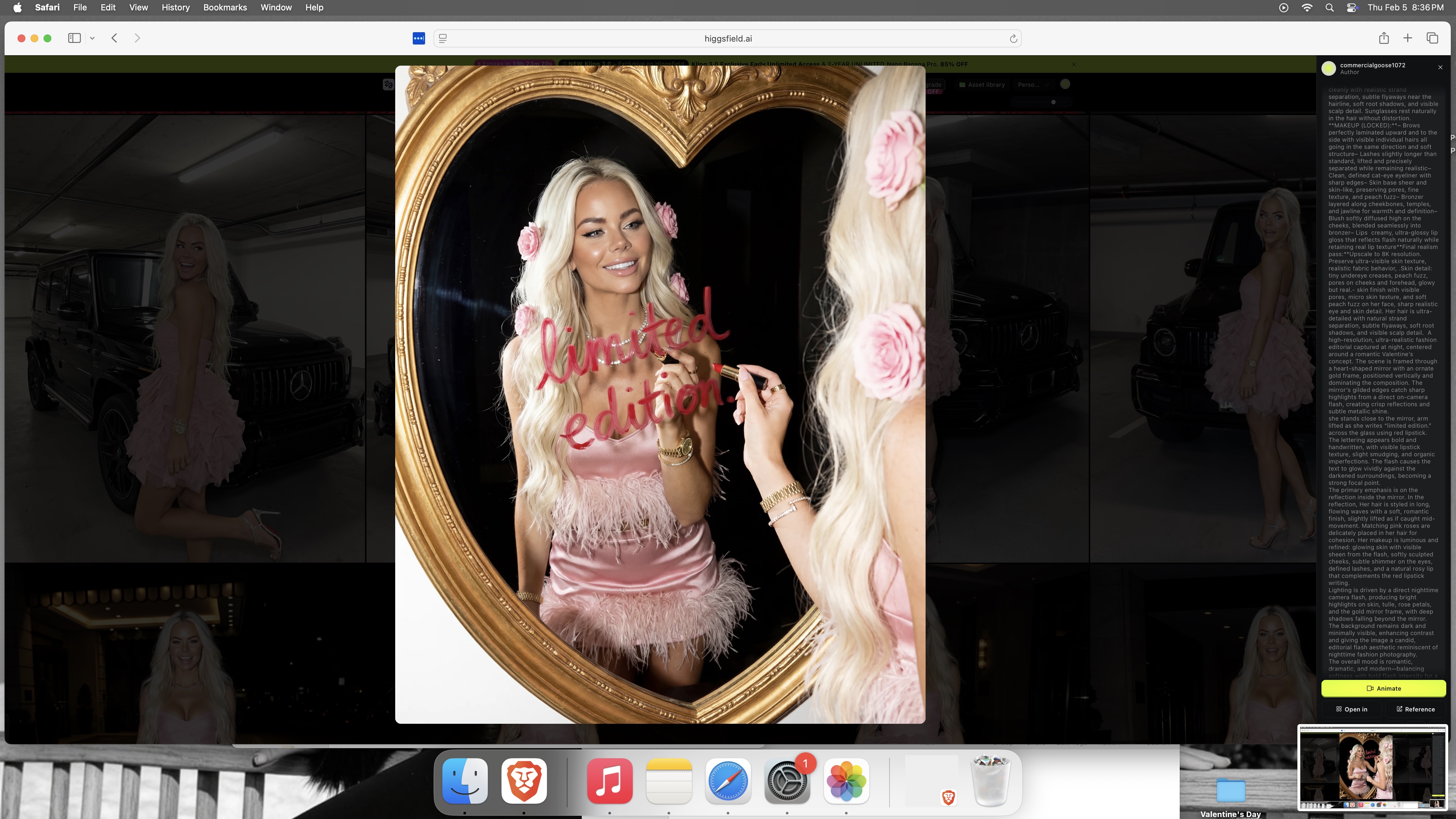1456x819 pixels.
Task: Click the Reference button
Action: 1415,709
